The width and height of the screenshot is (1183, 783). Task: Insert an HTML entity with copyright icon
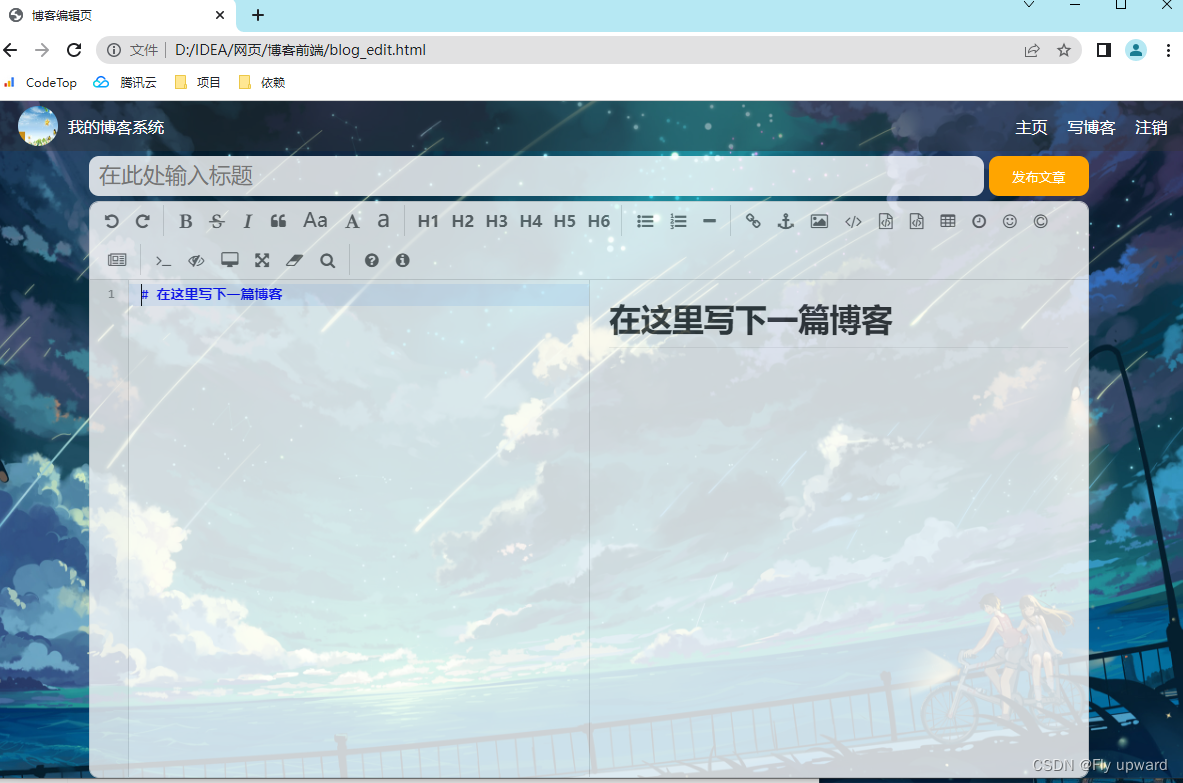(1040, 221)
